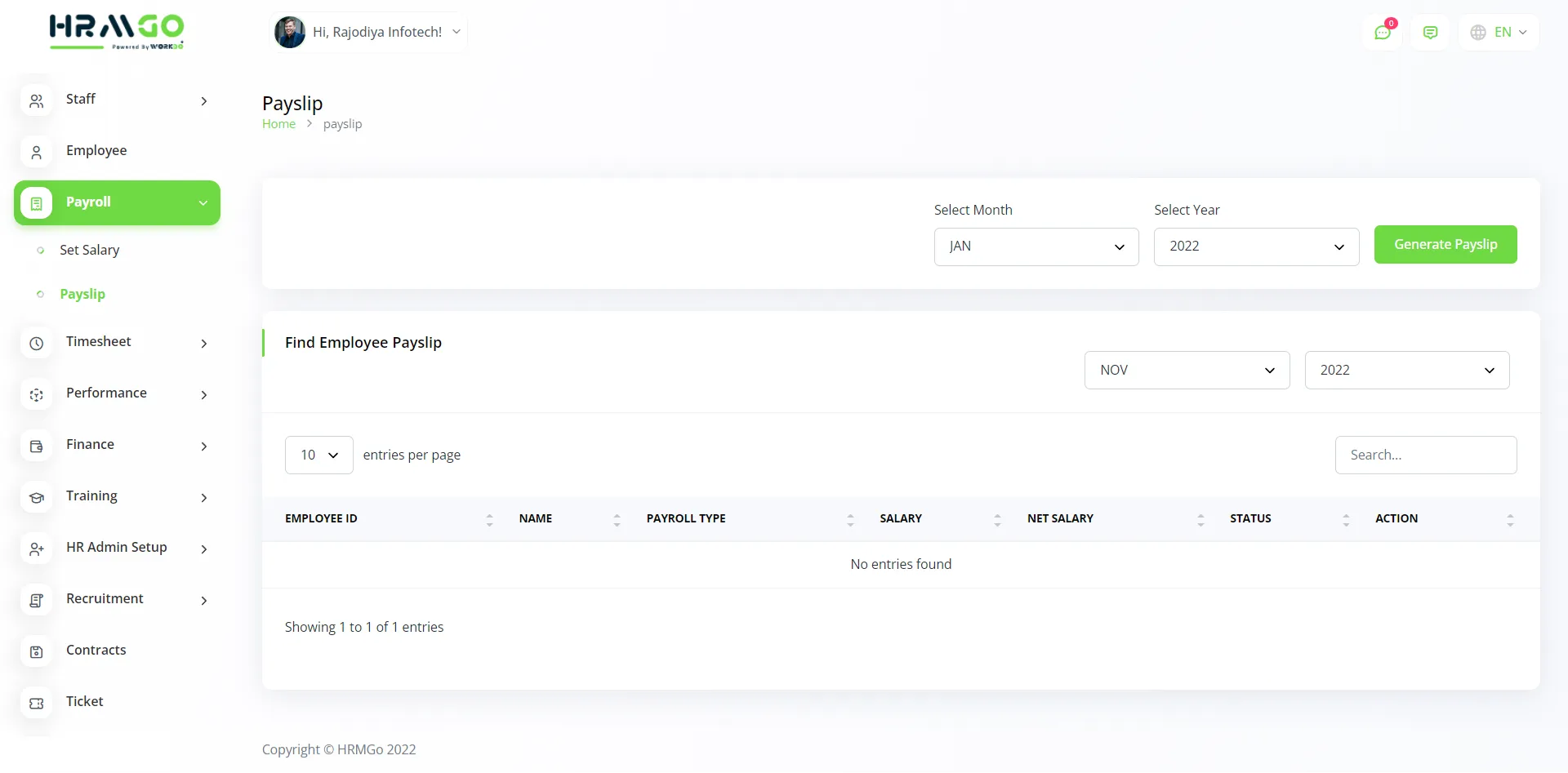Expand the Training menu chevron

[x=204, y=498]
